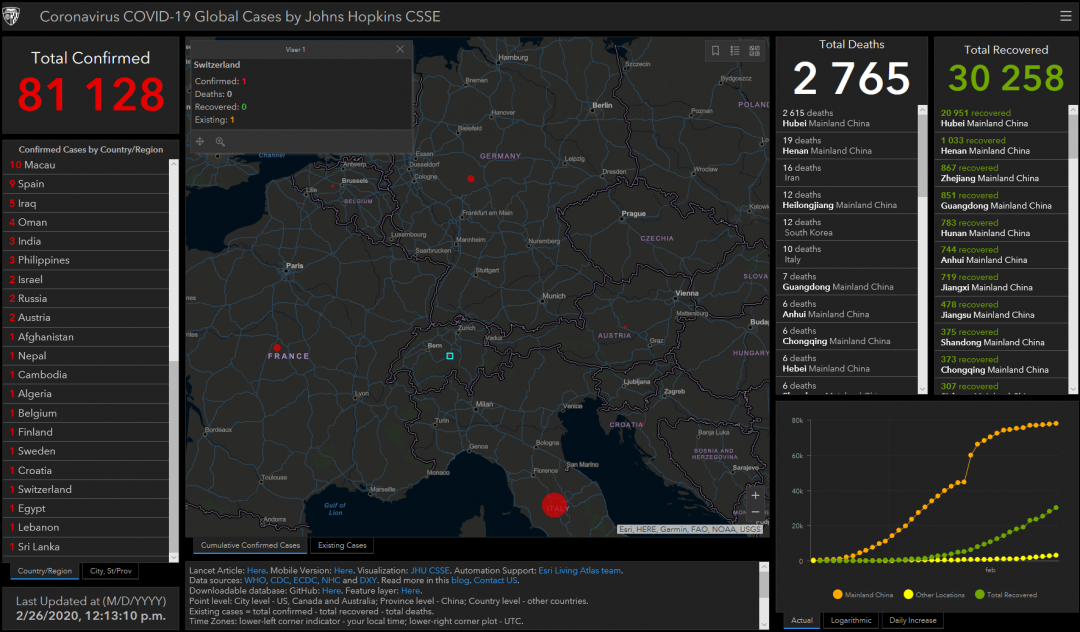1080x632 pixels.
Task: Select Switzerland in the confirmed cases list
Action: point(86,489)
